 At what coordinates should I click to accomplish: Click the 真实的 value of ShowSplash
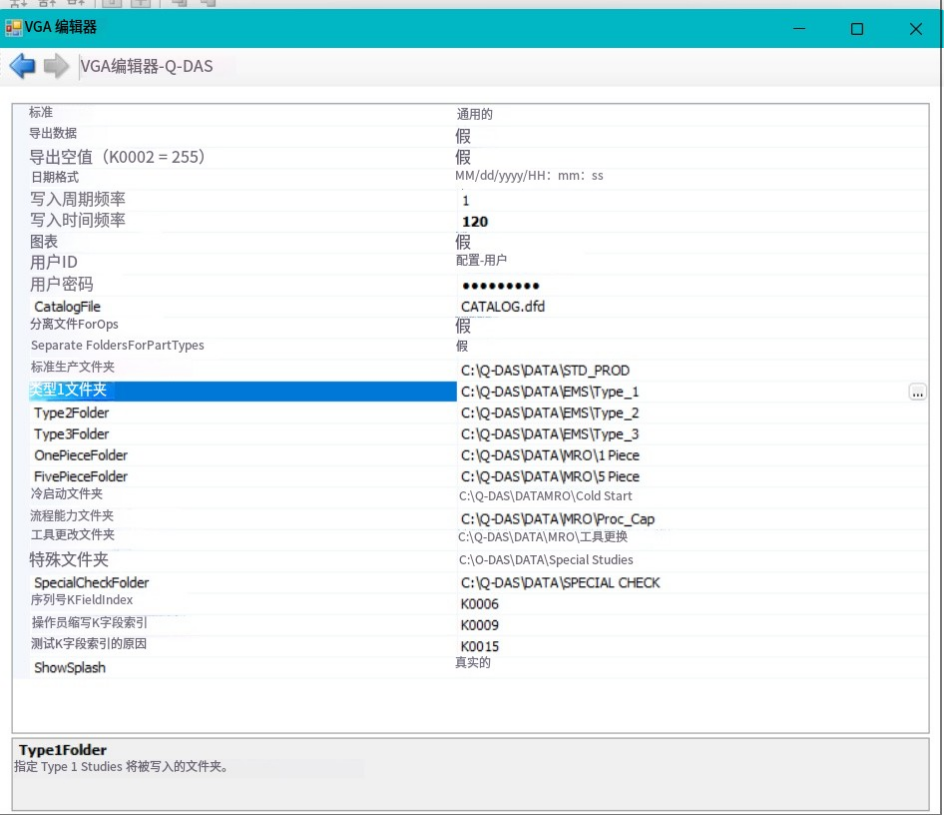point(473,662)
